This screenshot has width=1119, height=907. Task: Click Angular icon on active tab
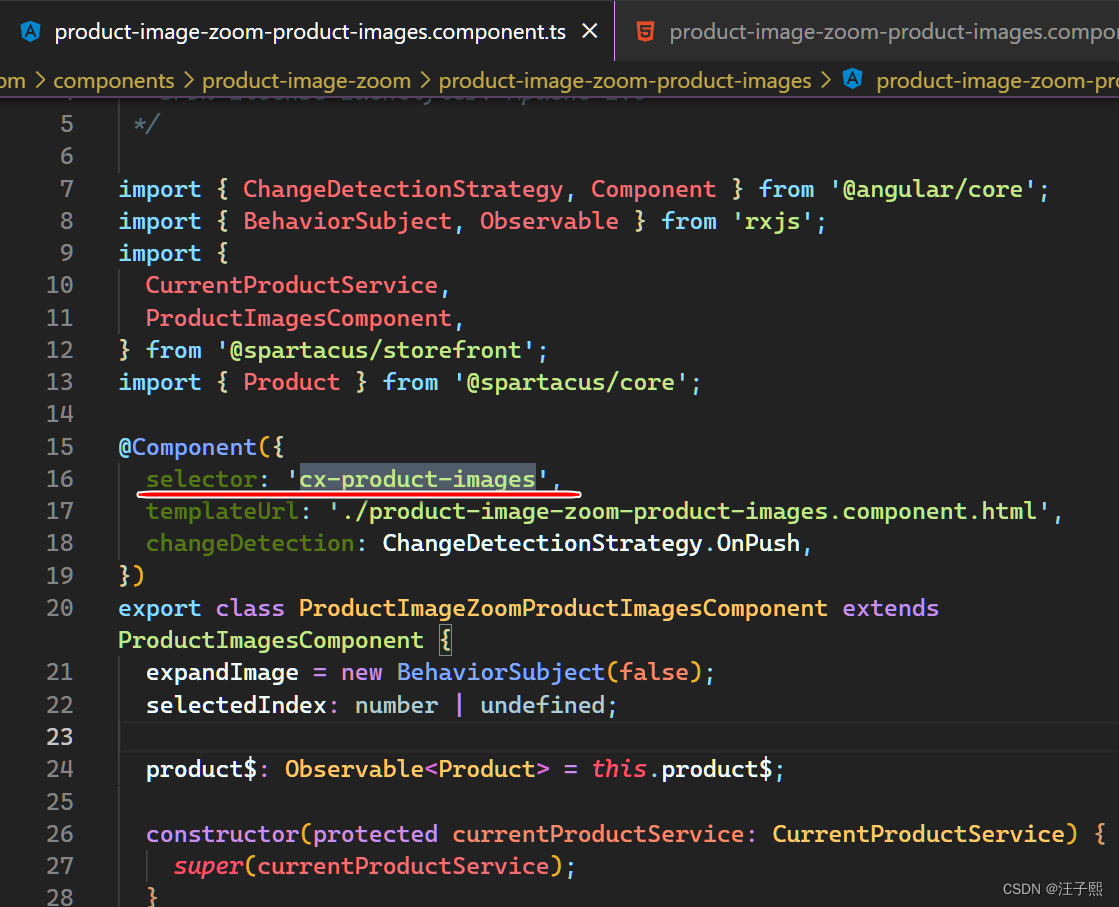31,31
